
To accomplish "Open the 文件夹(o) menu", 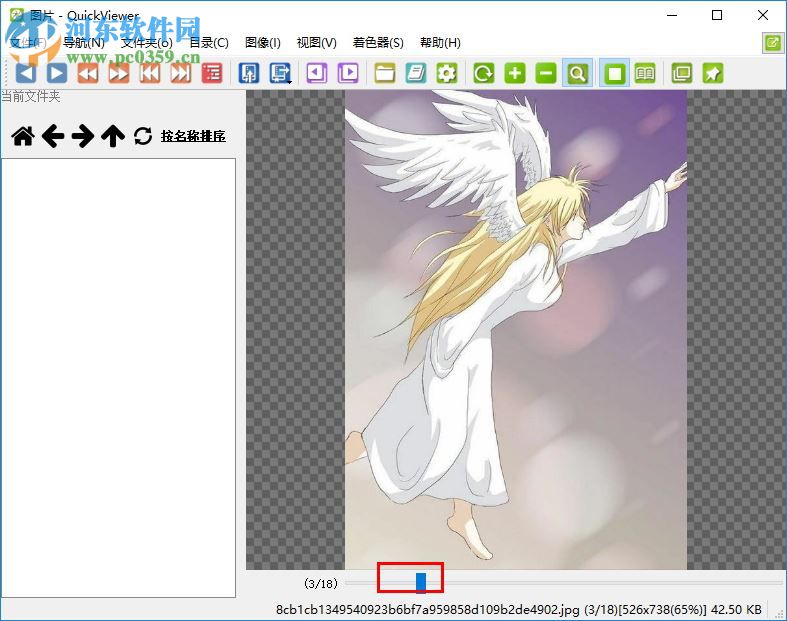I will tap(147, 43).
